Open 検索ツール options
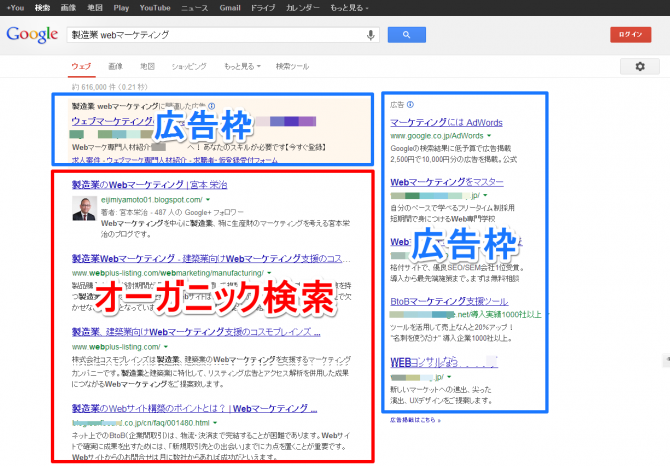 pos(292,66)
